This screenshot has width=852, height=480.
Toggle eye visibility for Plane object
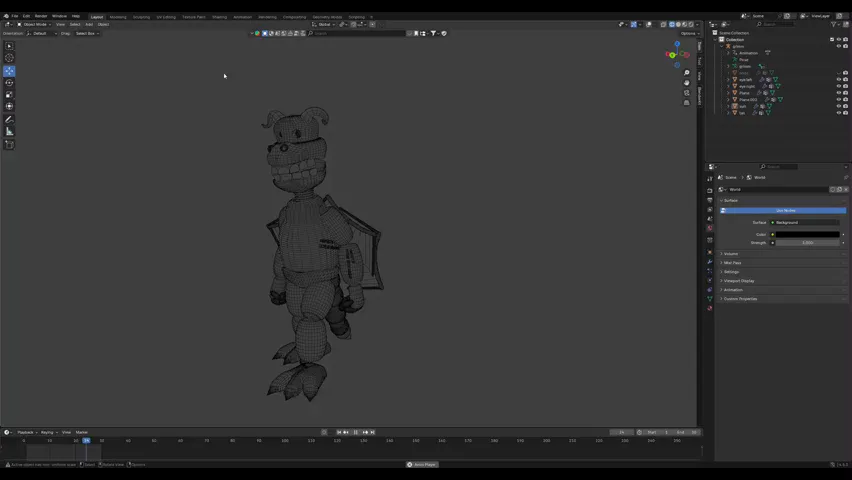click(x=838, y=93)
